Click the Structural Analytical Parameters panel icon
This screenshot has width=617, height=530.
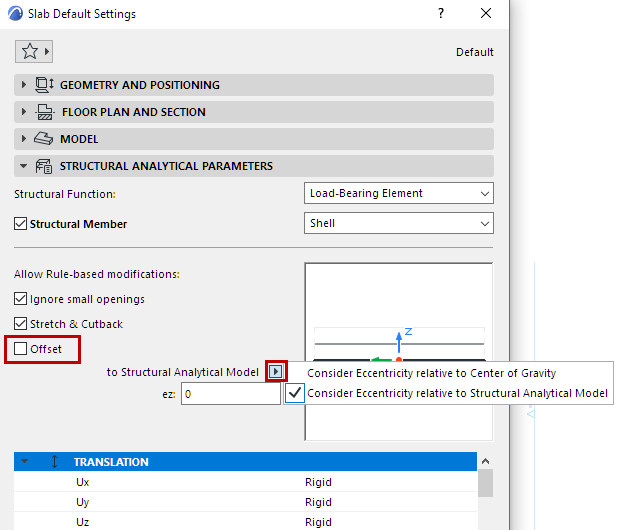click(44, 166)
